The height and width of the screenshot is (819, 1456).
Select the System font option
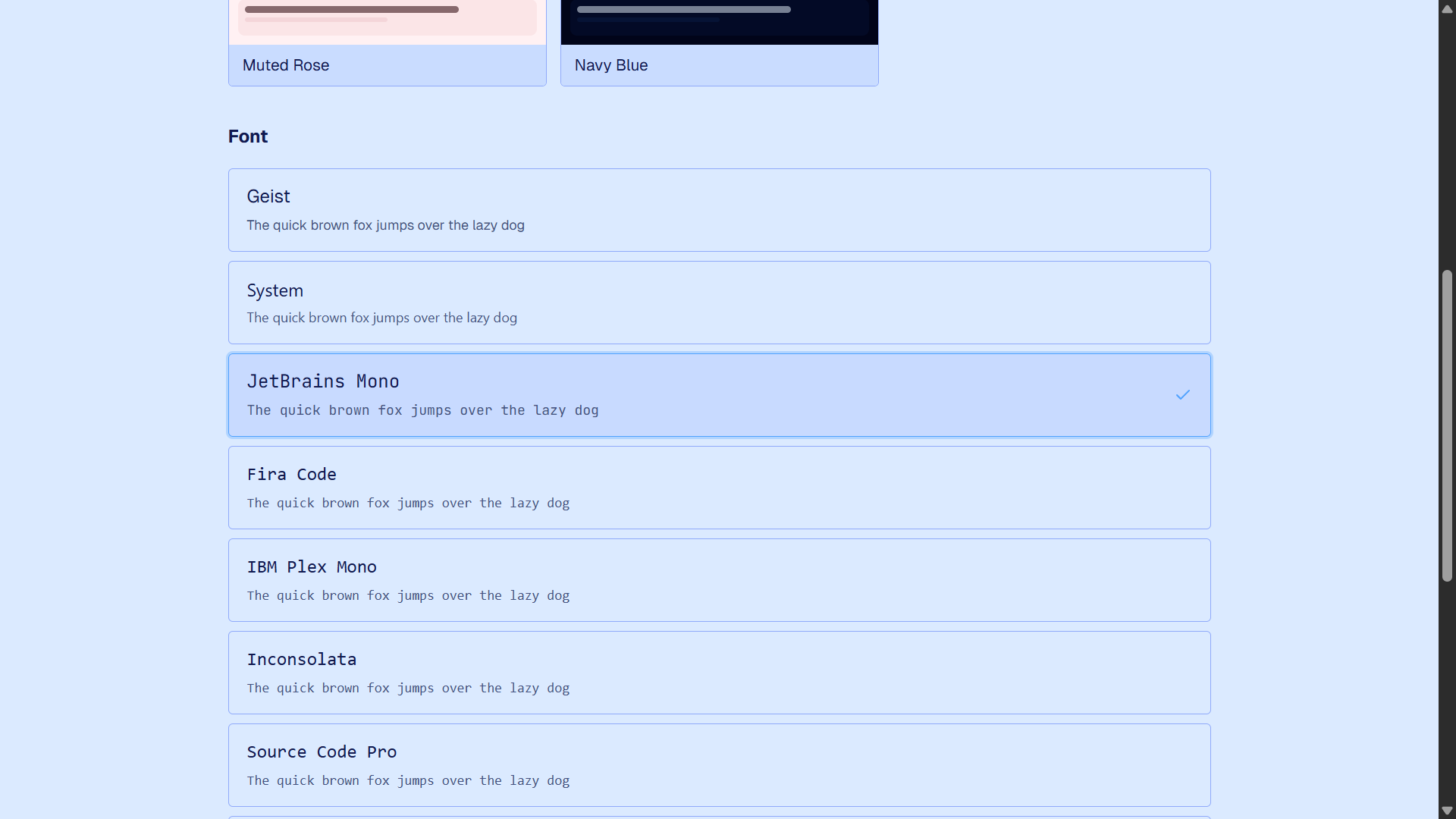(x=719, y=303)
